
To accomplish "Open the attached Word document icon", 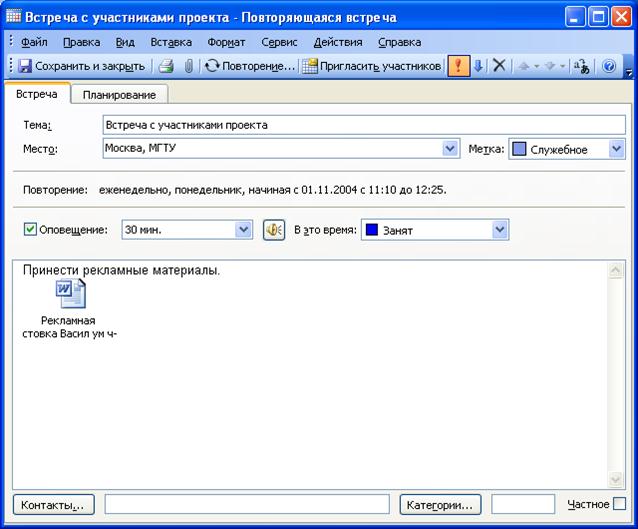I will click(71, 293).
